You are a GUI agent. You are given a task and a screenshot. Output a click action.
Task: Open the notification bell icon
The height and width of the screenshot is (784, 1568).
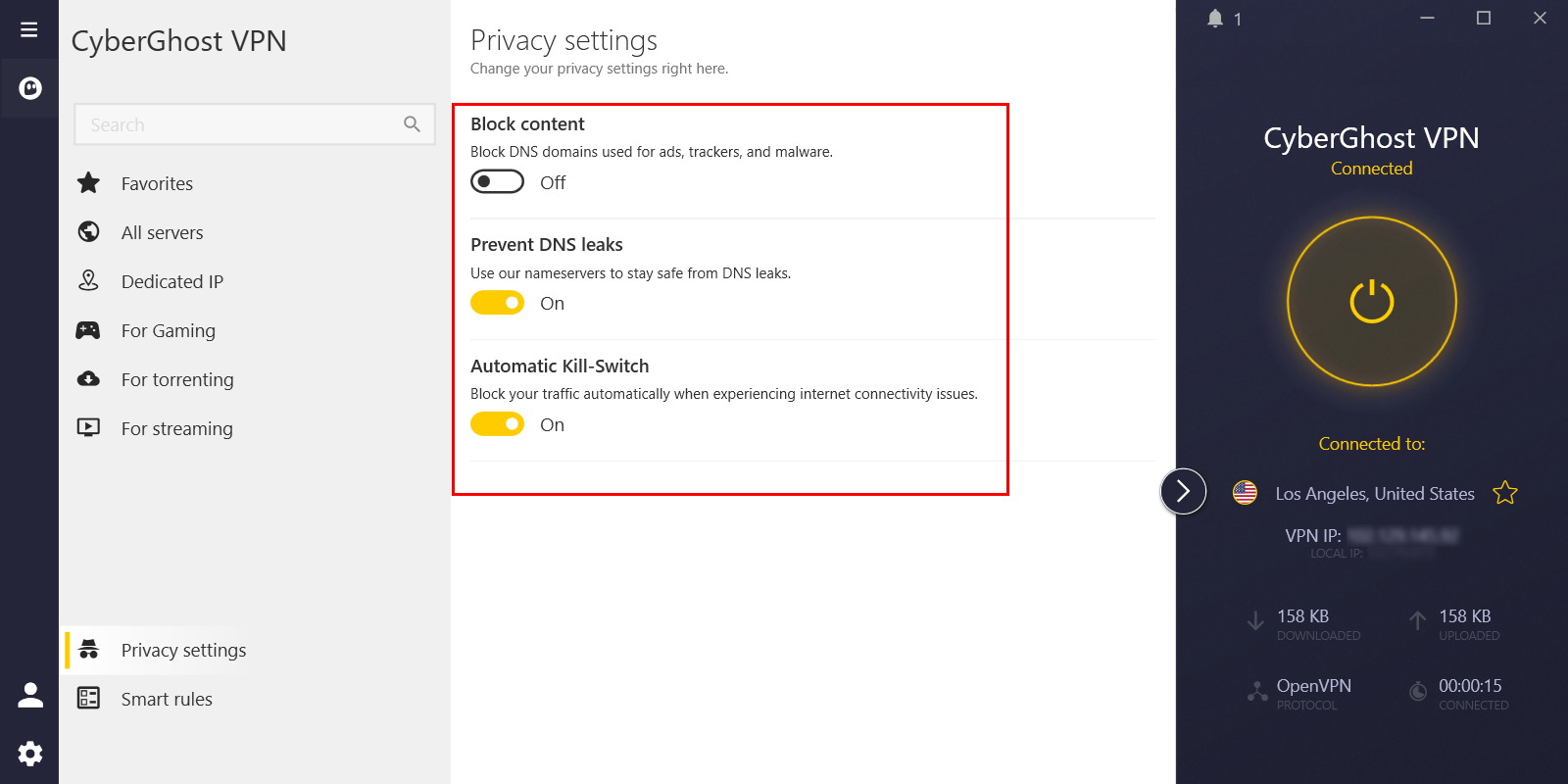coord(1215,19)
